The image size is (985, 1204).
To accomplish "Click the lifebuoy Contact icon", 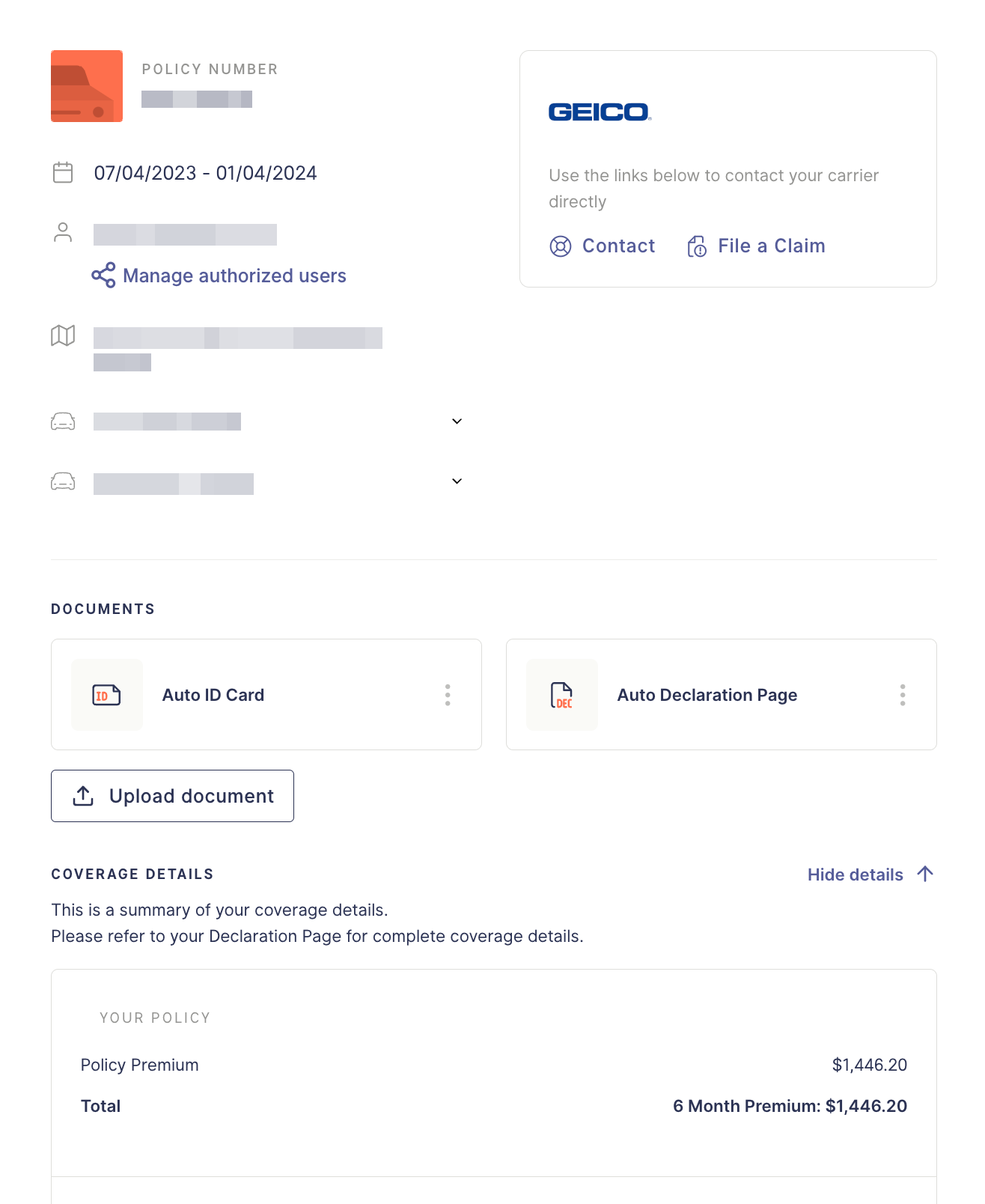I will coord(561,246).
